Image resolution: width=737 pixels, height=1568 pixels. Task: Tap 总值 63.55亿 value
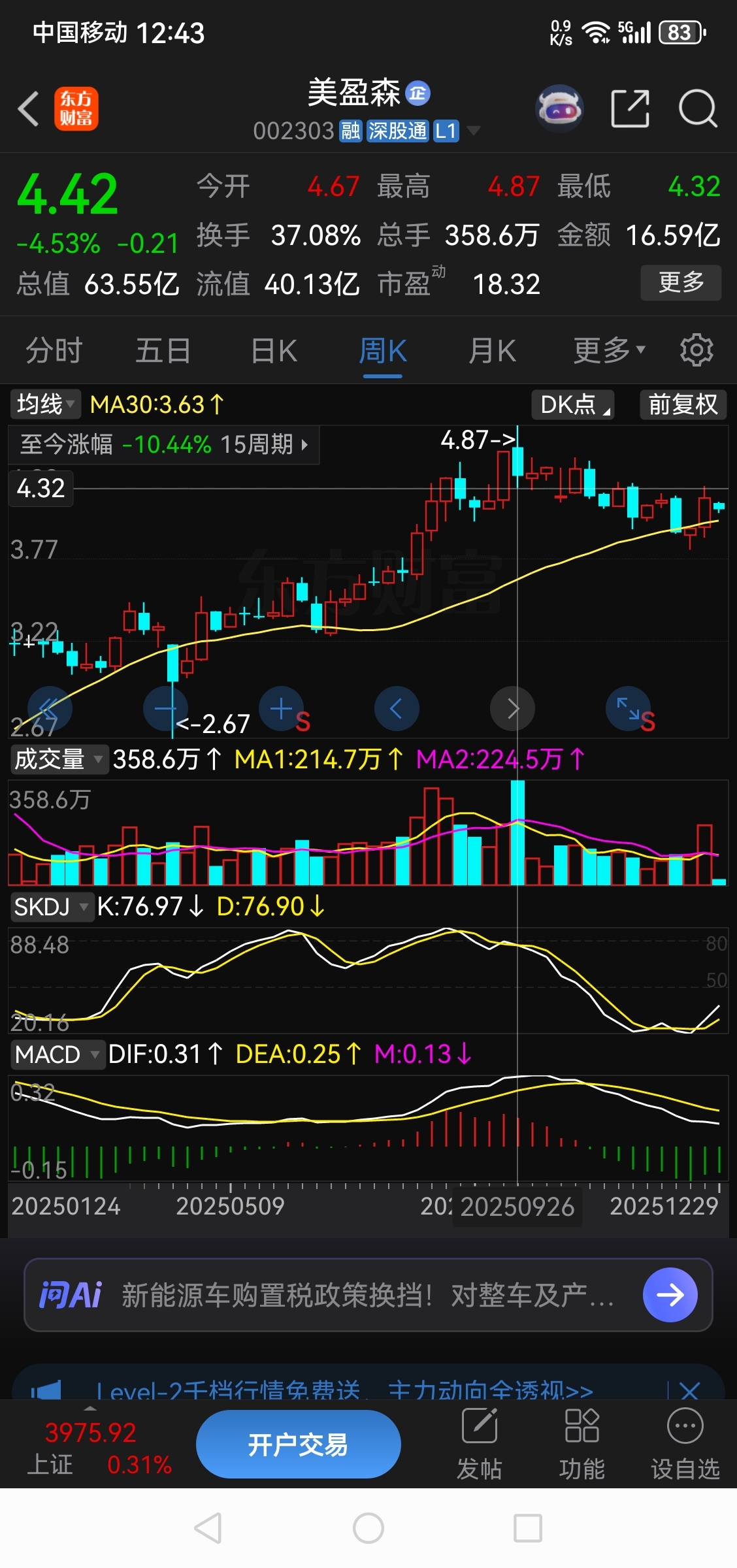coord(131,284)
